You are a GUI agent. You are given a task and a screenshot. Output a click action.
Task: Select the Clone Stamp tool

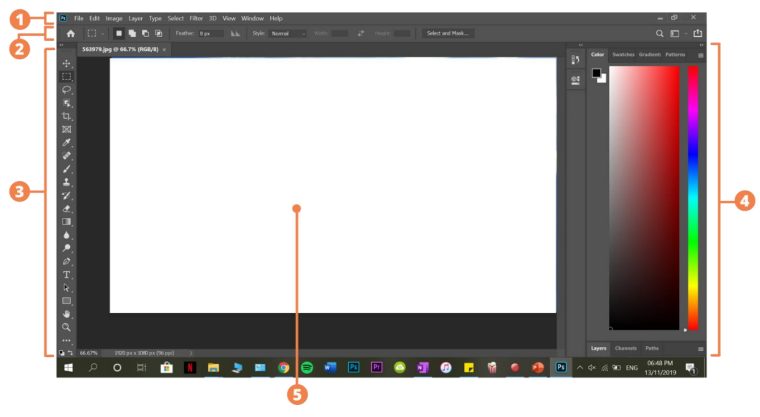(x=66, y=182)
